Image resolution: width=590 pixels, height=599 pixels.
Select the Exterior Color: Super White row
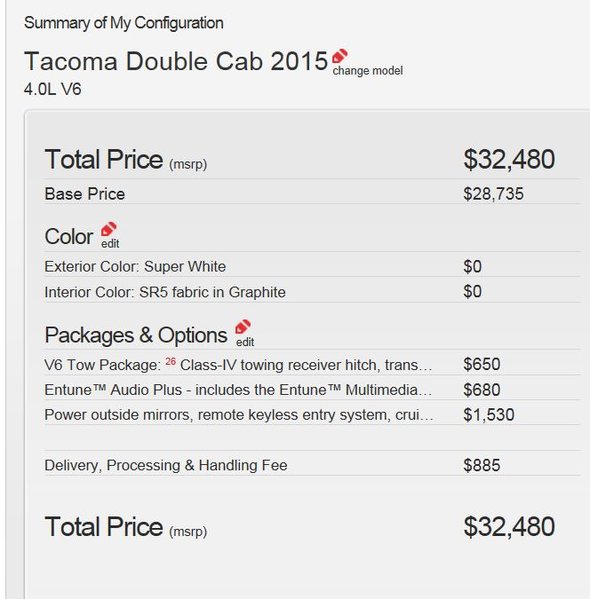point(312,266)
